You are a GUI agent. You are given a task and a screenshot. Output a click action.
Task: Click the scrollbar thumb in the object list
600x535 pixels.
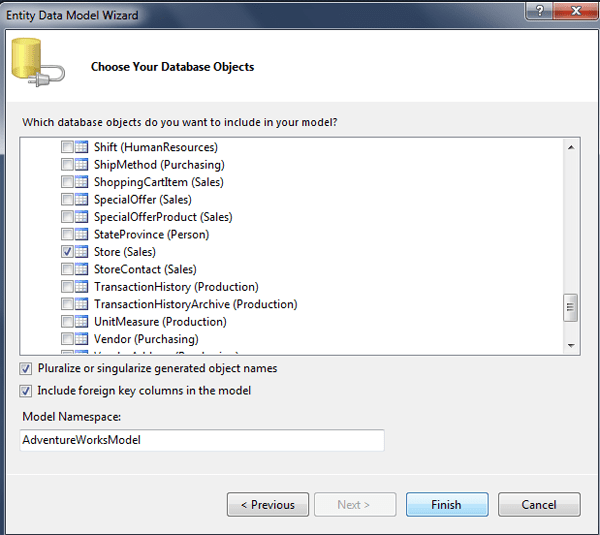[x=571, y=307]
